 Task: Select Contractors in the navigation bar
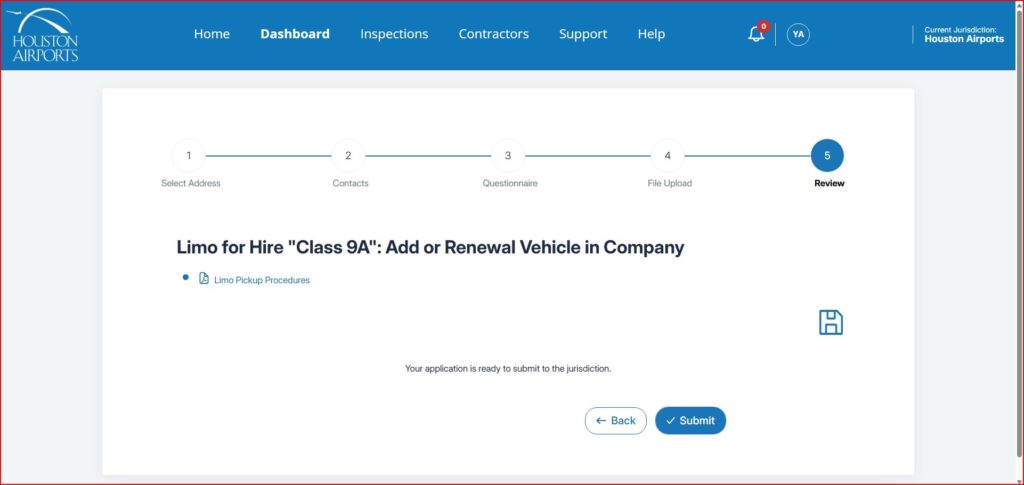(x=493, y=34)
